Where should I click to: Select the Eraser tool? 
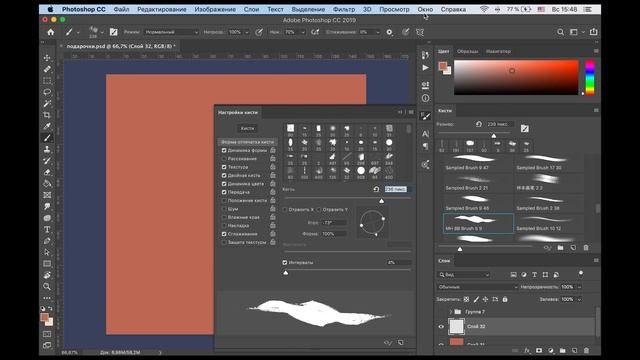(x=47, y=172)
